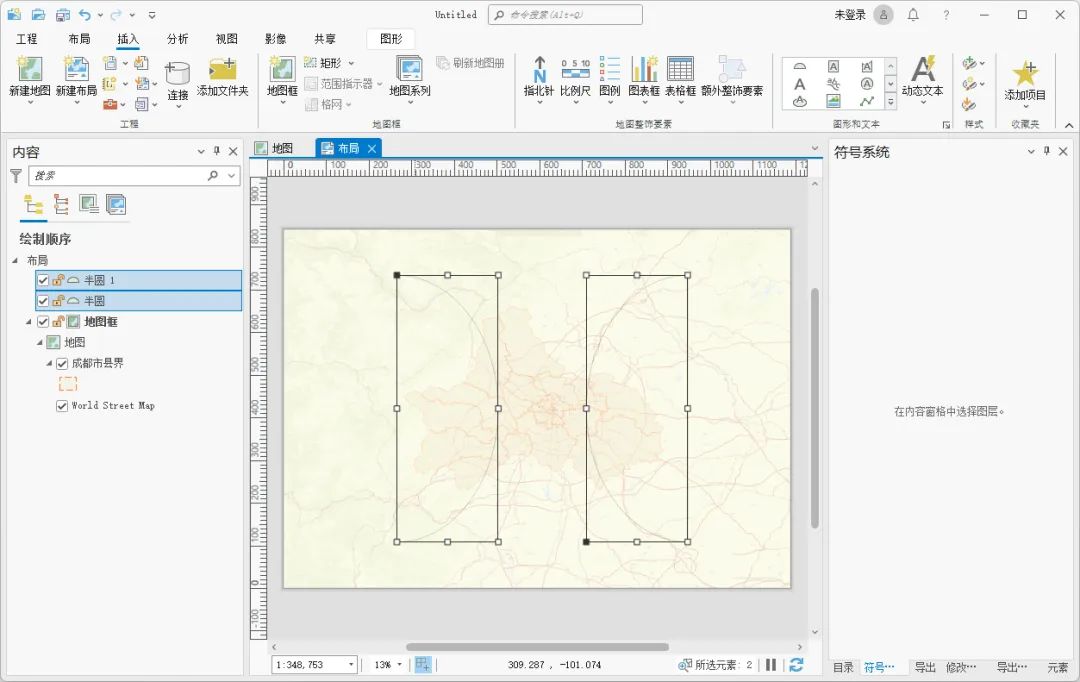The image size is (1080, 682).
Task: Open the 影像 (Imagery) ribbon tab
Action: pos(276,39)
